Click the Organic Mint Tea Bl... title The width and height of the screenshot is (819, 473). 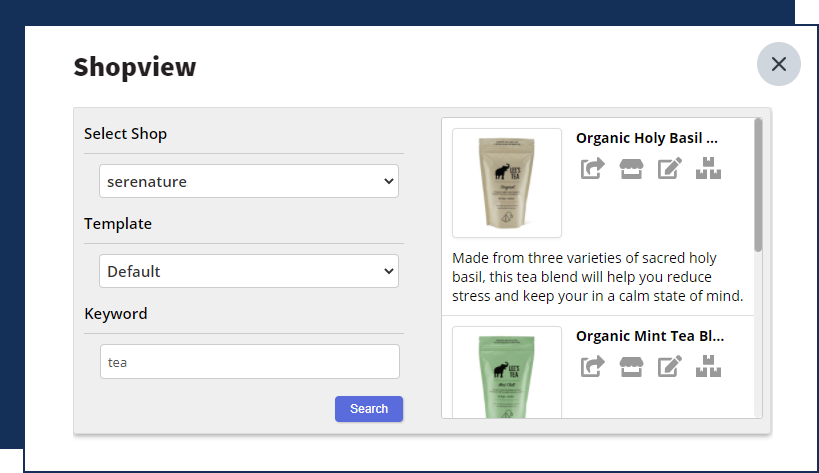point(650,336)
